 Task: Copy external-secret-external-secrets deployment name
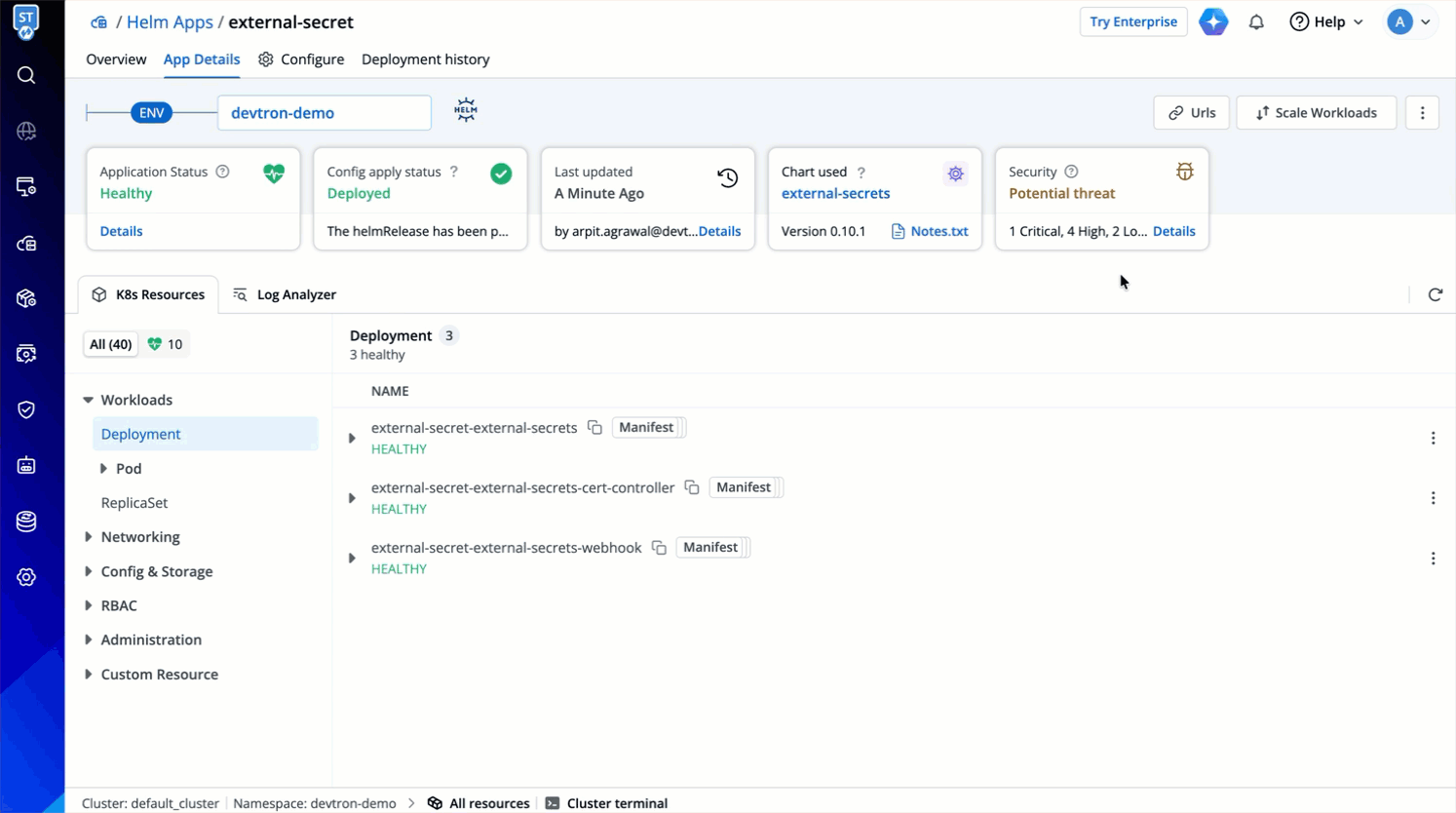594,428
